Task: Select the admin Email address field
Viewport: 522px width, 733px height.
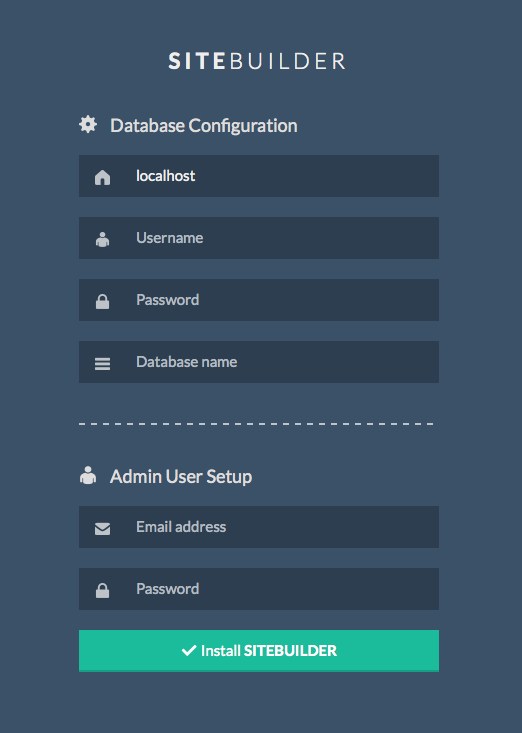Action: pos(259,527)
